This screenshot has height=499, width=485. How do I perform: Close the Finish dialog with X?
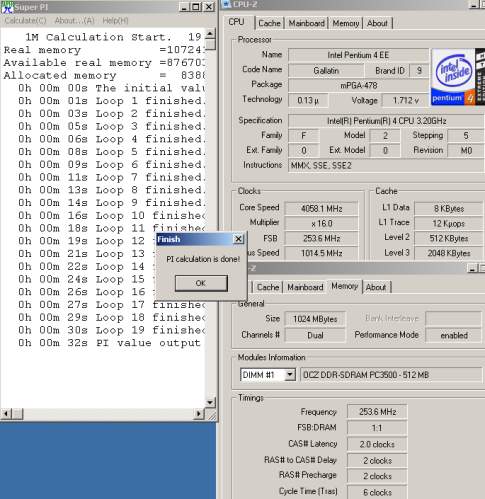pyautogui.click(x=238, y=239)
